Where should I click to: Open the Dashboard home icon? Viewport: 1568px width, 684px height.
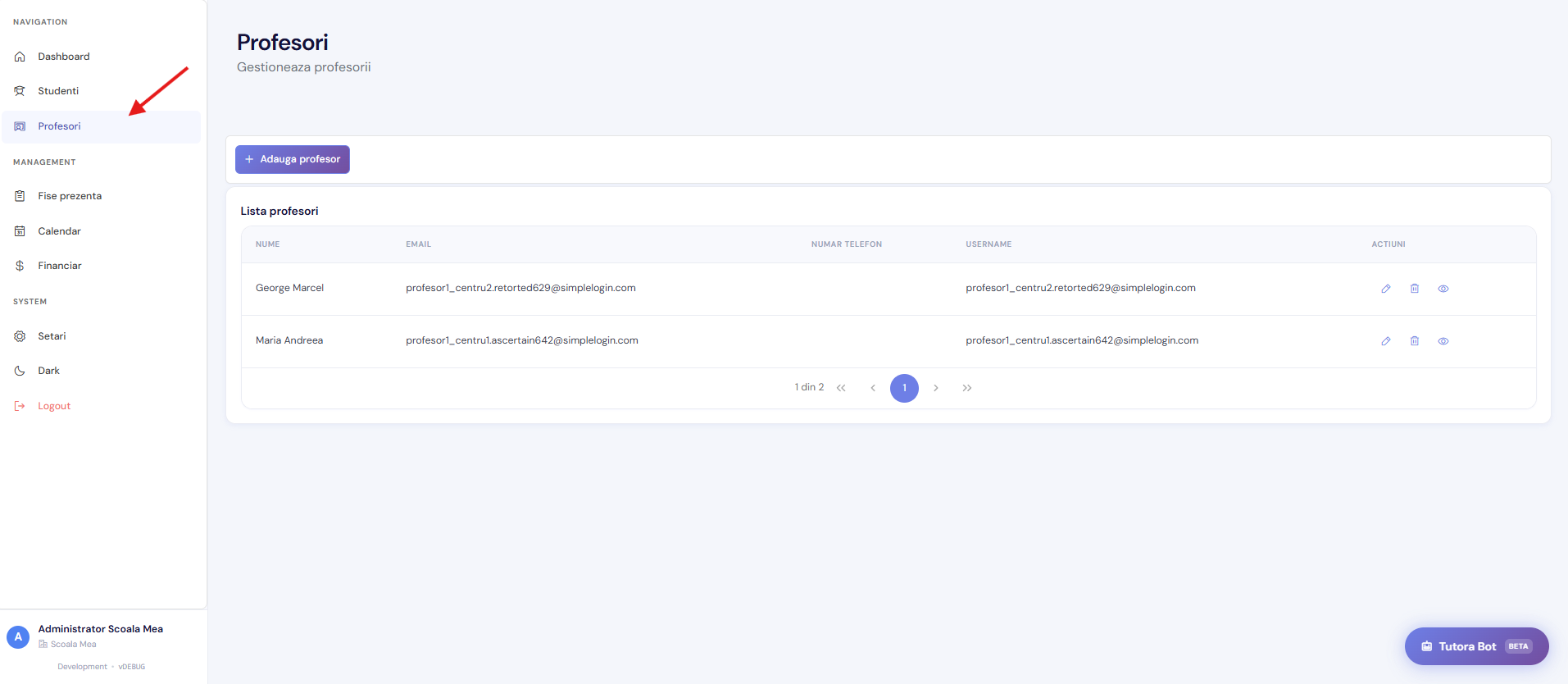(20, 57)
